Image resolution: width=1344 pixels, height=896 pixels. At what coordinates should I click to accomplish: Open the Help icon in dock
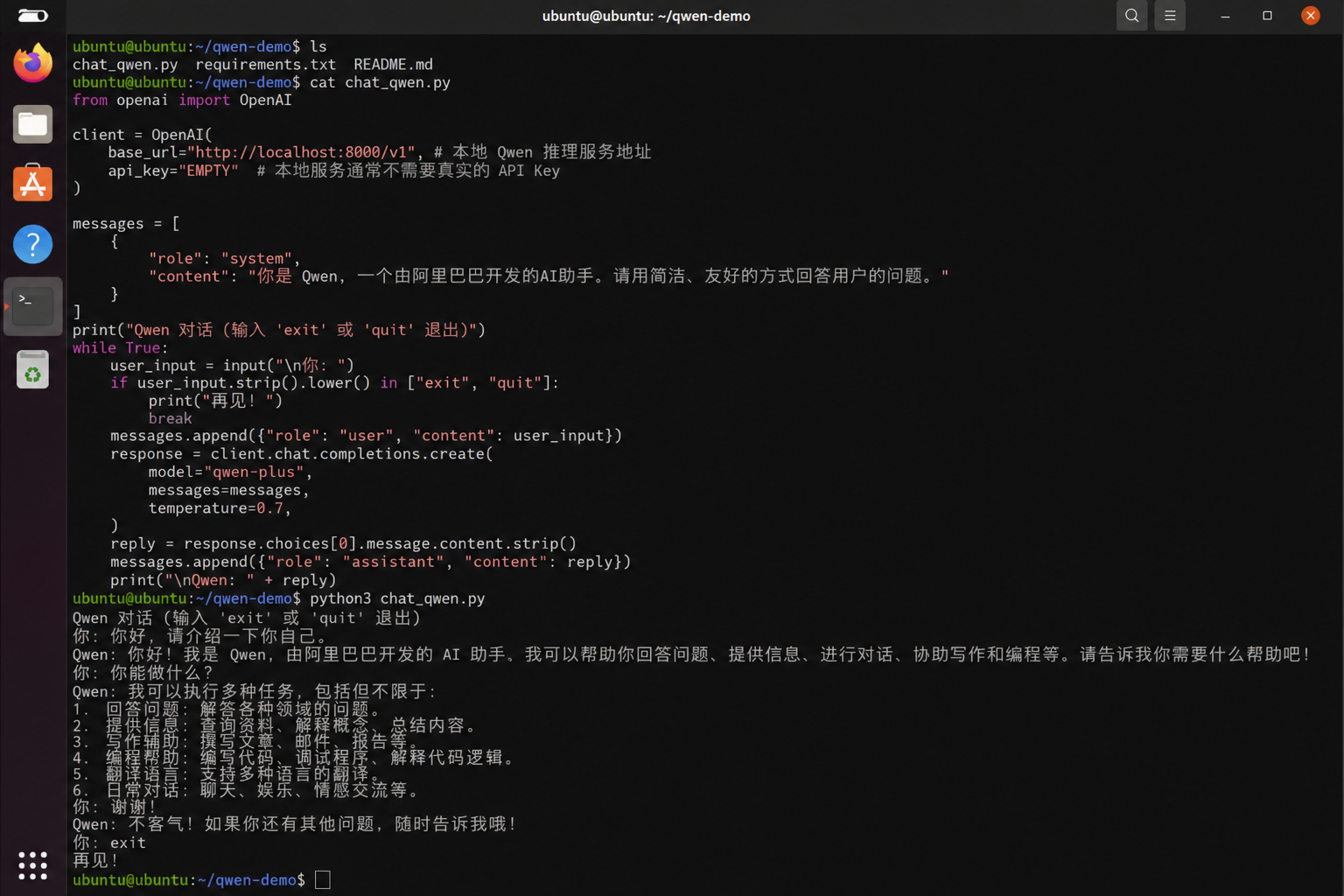pos(33,244)
